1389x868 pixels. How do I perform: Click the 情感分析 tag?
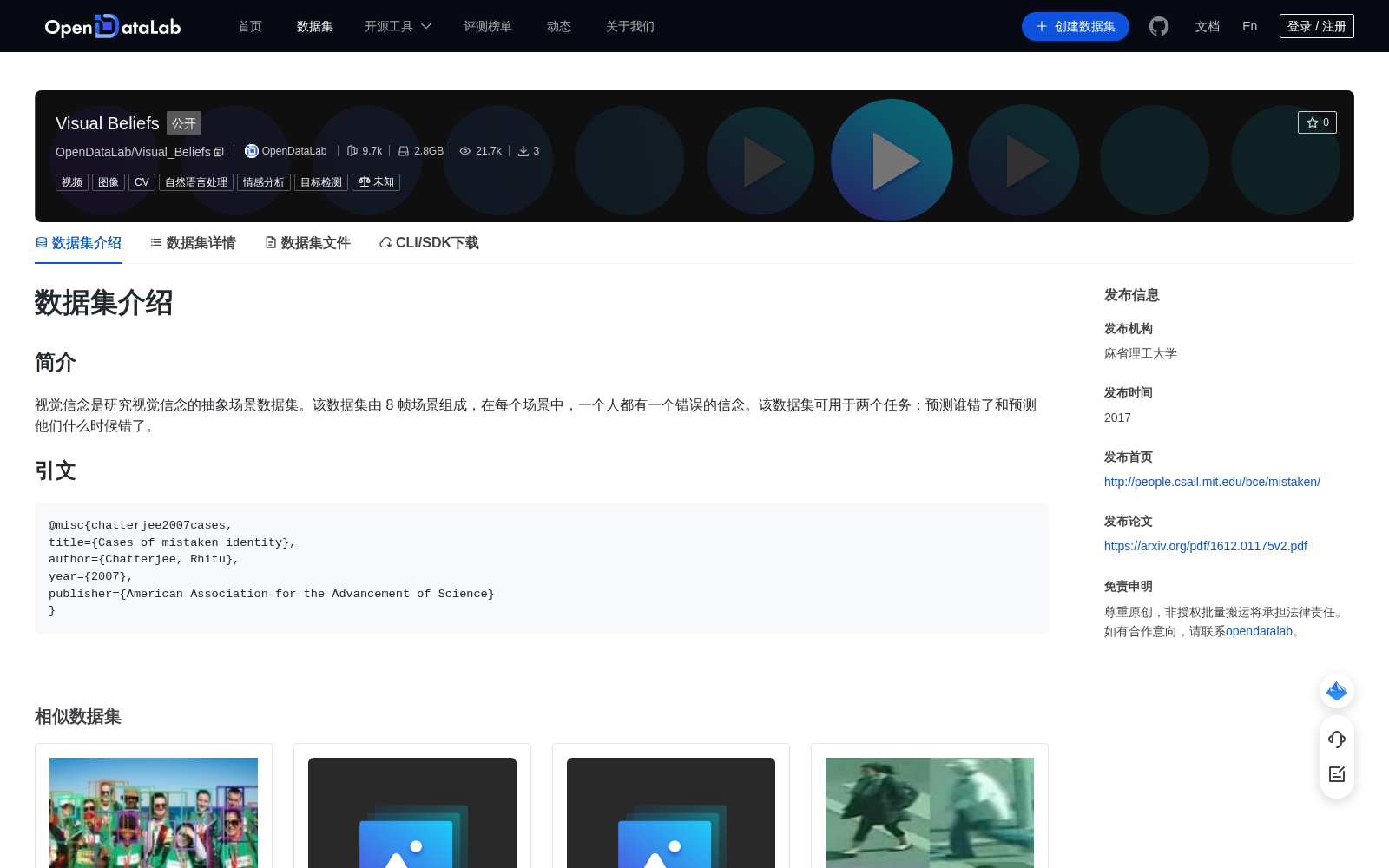click(264, 182)
